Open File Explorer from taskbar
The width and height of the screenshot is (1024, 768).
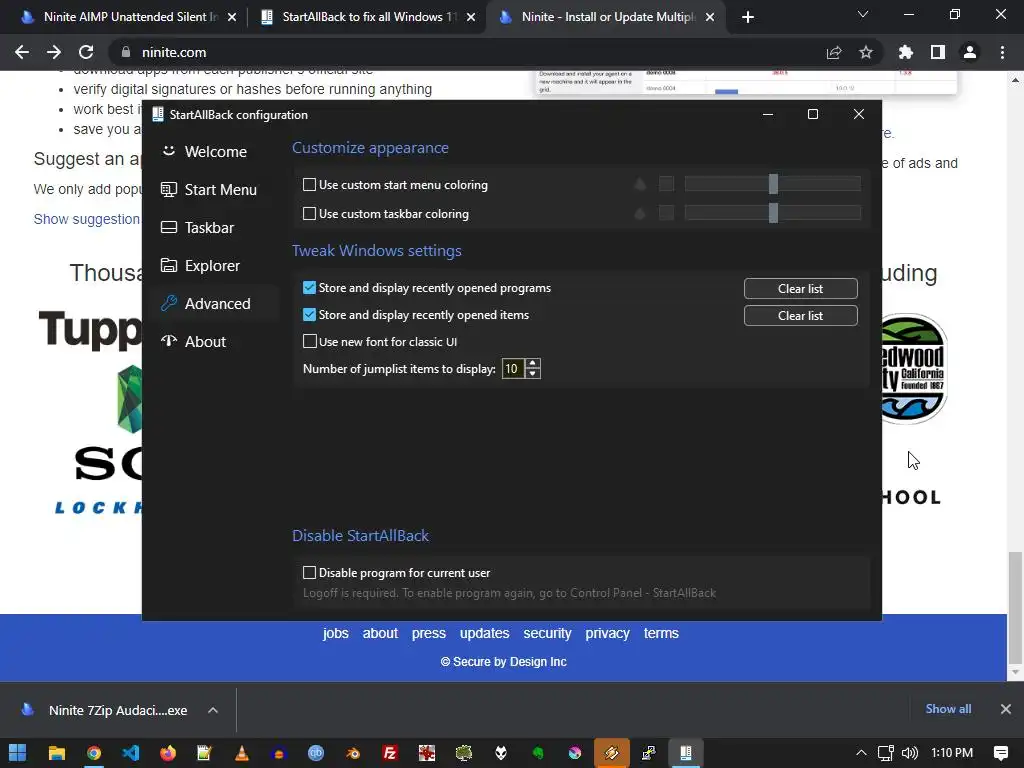57,753
